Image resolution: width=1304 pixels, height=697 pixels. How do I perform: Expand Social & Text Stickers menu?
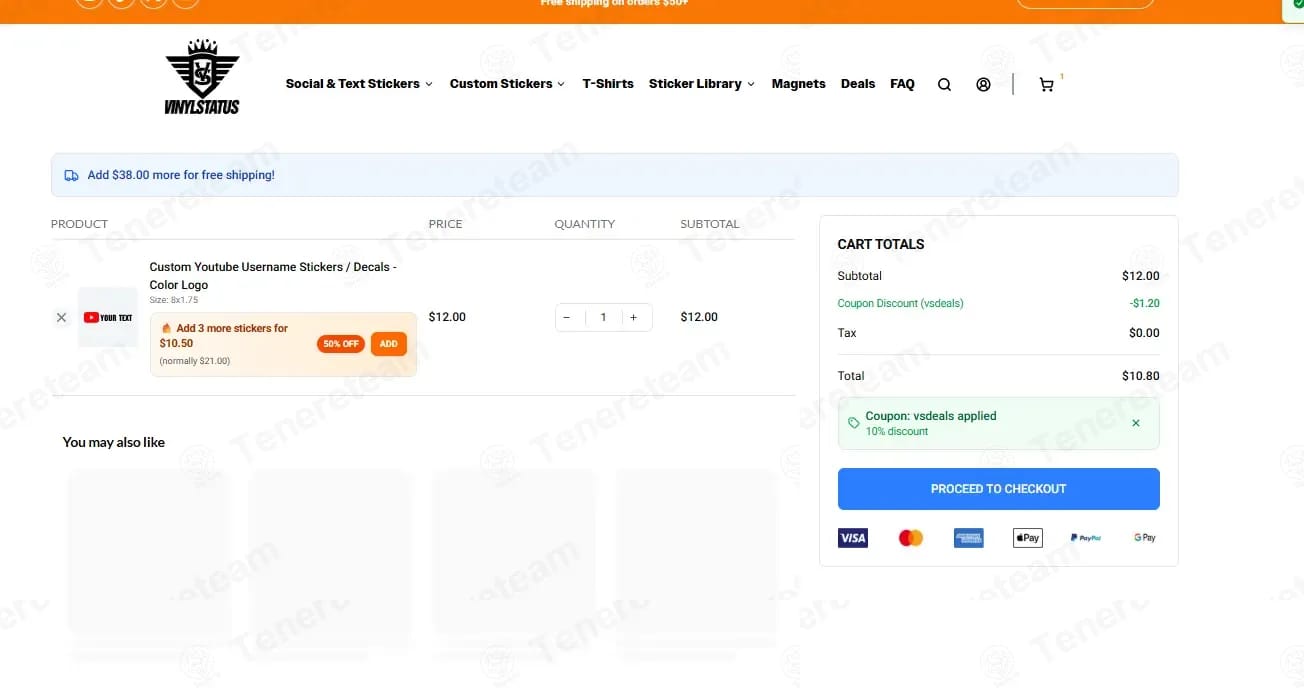[359, 84]
